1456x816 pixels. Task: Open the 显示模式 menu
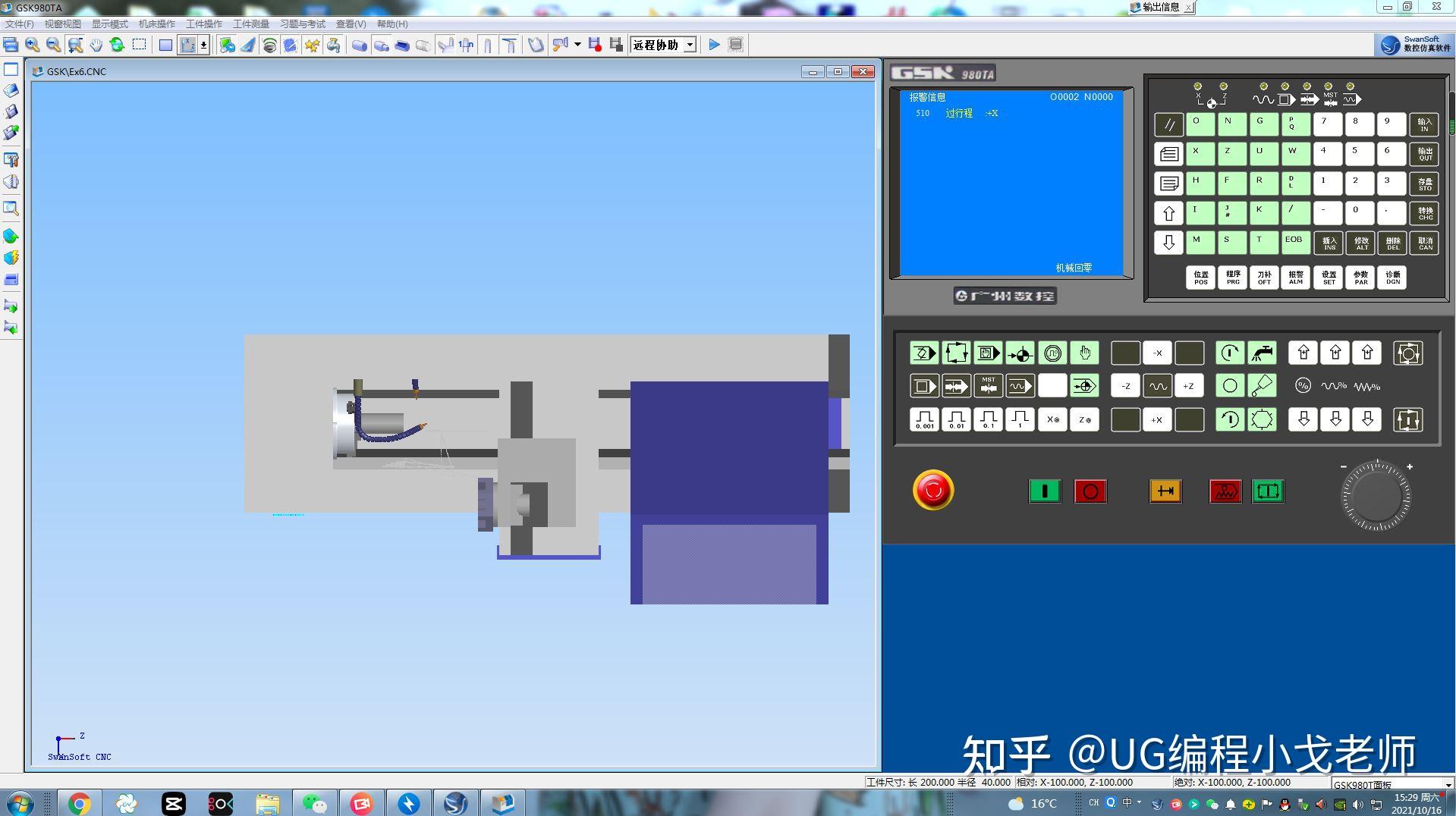[110, 24]
